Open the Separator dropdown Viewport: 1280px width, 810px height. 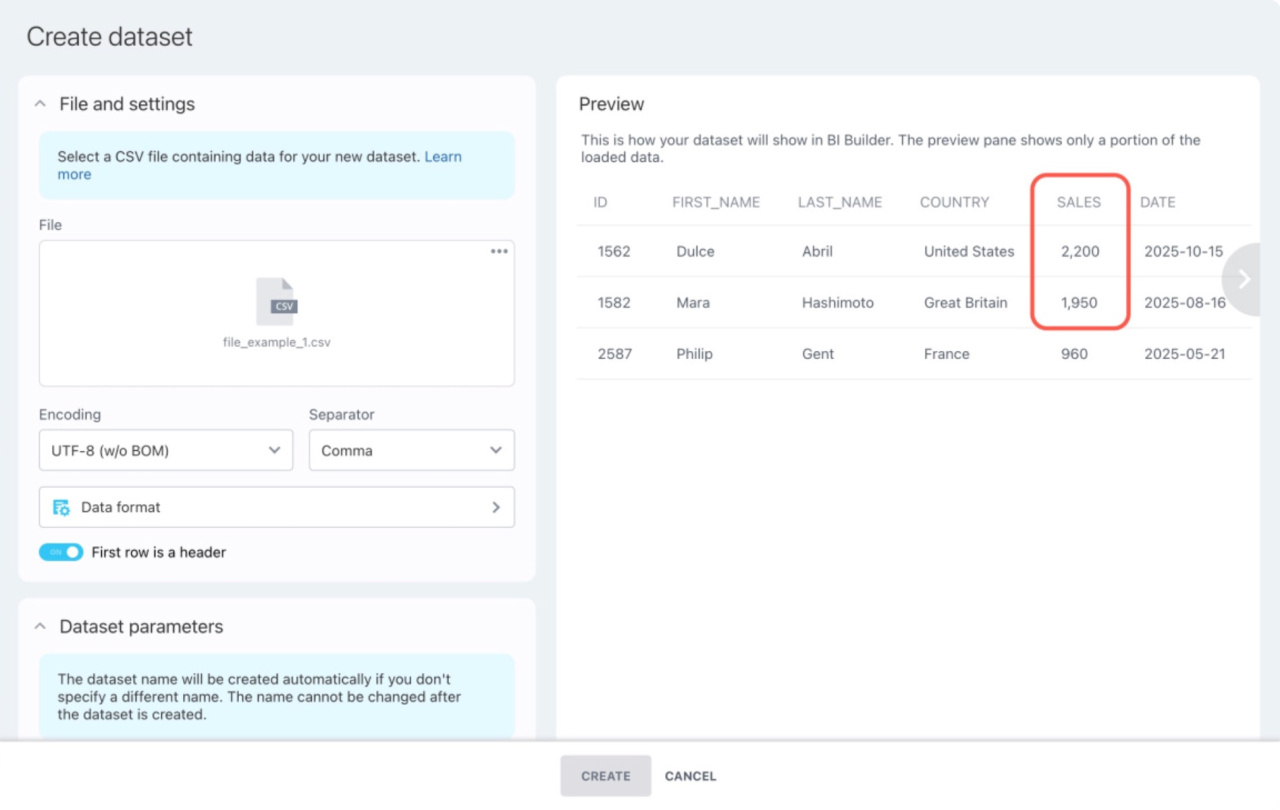click(411, 451)
